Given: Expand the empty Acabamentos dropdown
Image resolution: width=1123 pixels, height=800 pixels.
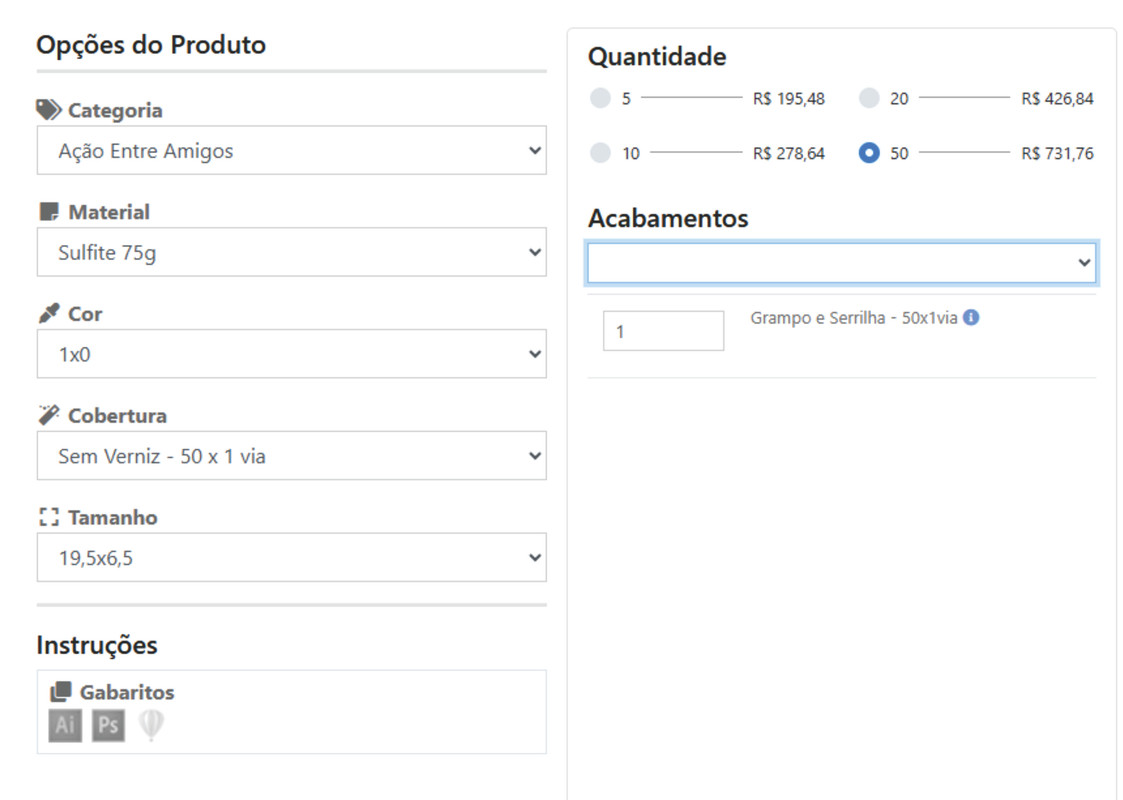Looking at the screenshot, I should point(841,263).
